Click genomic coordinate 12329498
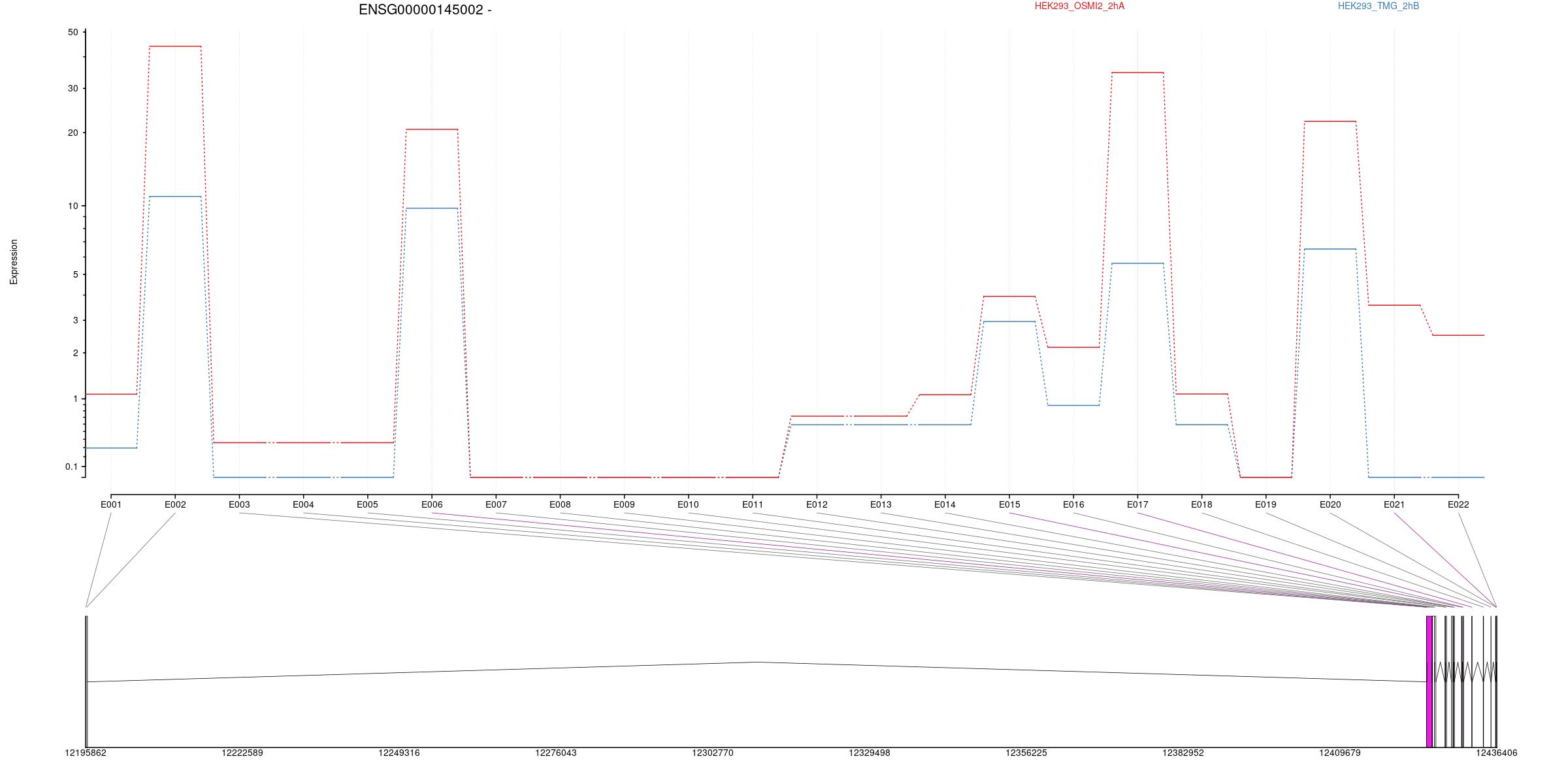Screen dimensions: 1568x784 pos(870,753)
